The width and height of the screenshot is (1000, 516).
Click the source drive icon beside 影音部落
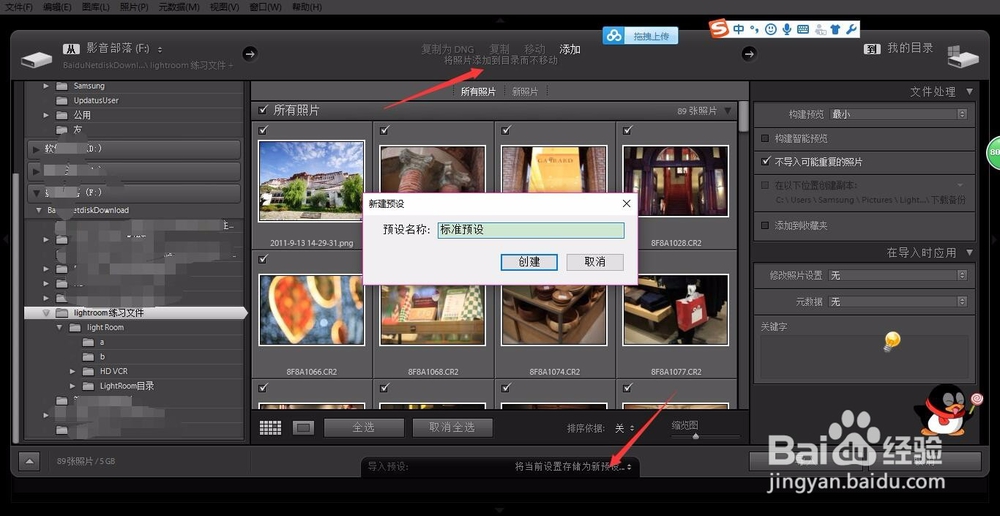(x=36, y=59)
